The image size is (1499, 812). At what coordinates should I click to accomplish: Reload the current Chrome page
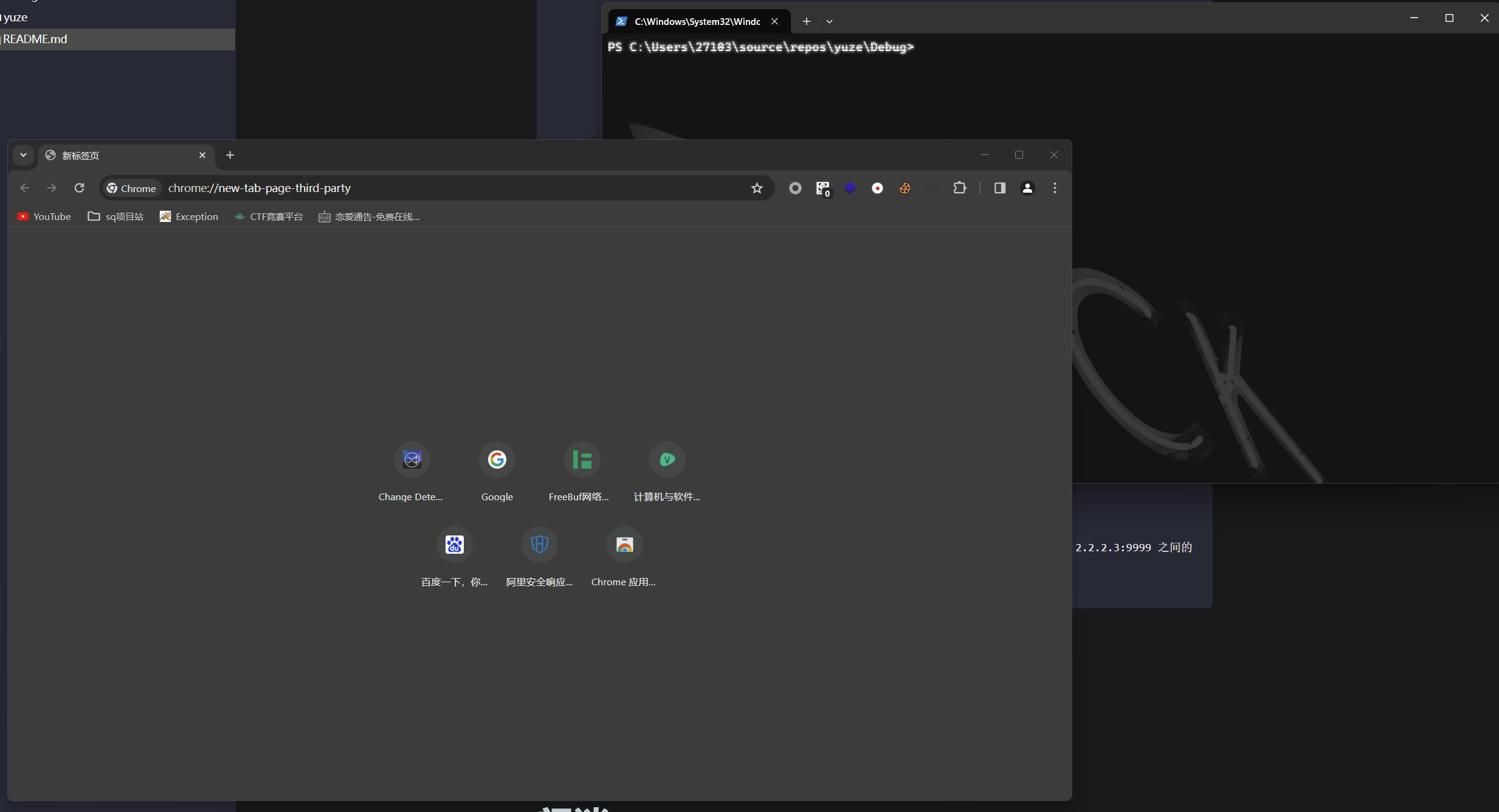coord(79,188)
